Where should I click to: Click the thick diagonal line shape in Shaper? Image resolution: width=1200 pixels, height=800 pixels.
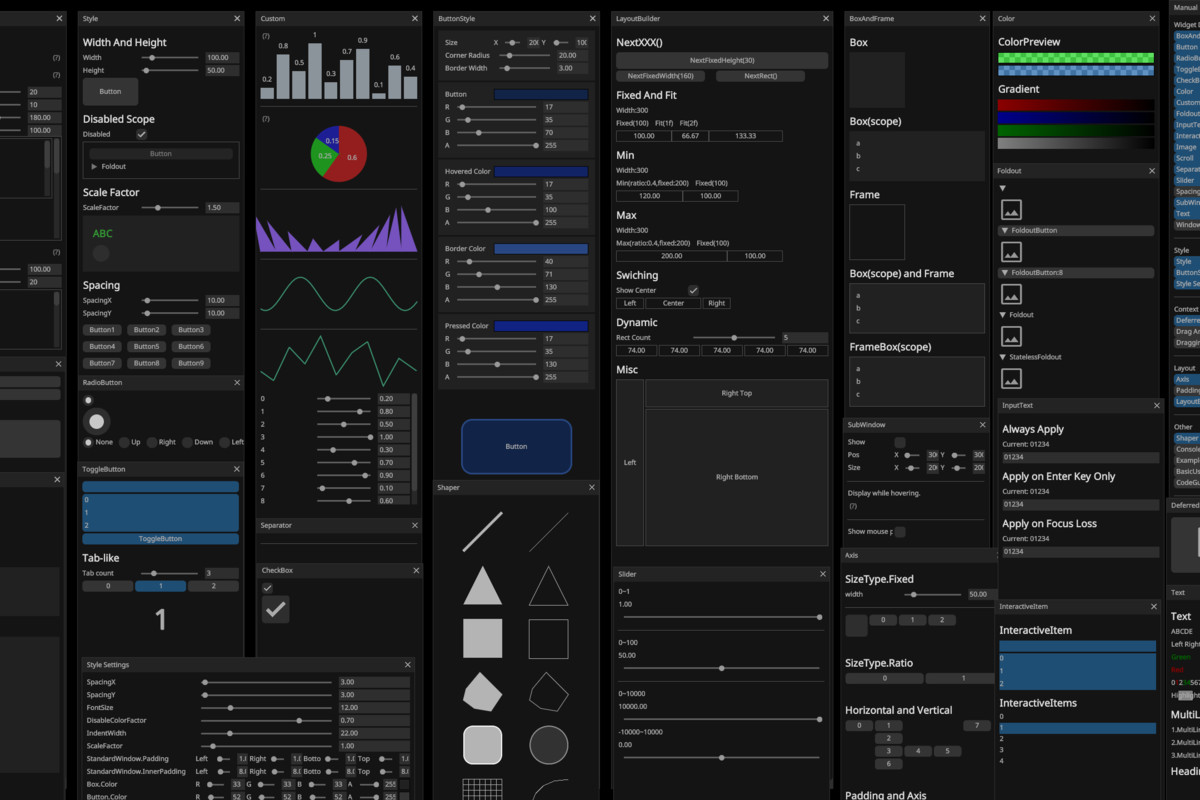coord(483,532)
